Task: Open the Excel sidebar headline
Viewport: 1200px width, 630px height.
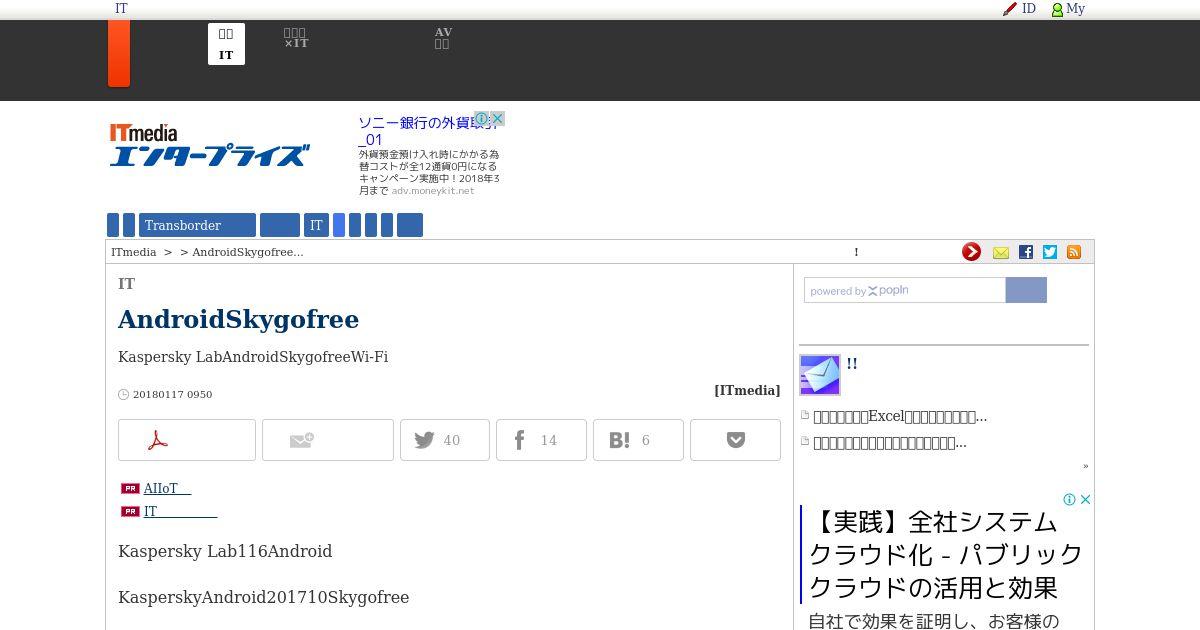Action: (900, 416)
